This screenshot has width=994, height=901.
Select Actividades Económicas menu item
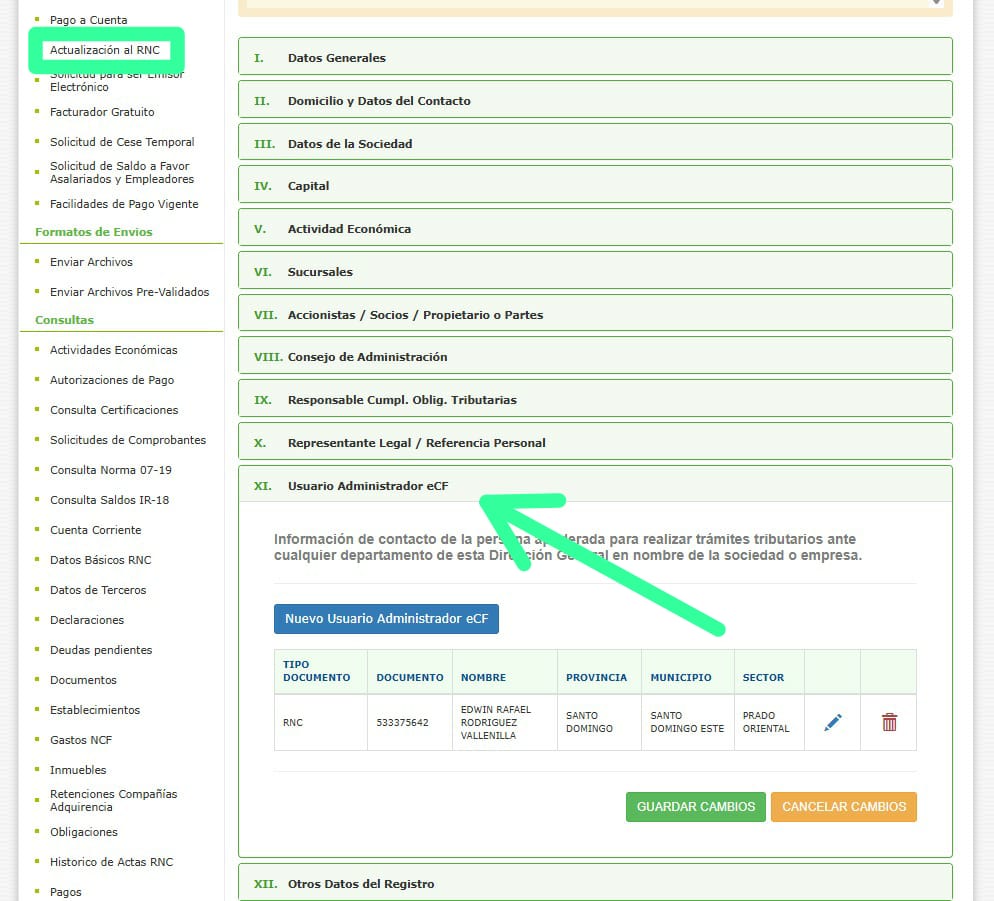pos(113,350)
